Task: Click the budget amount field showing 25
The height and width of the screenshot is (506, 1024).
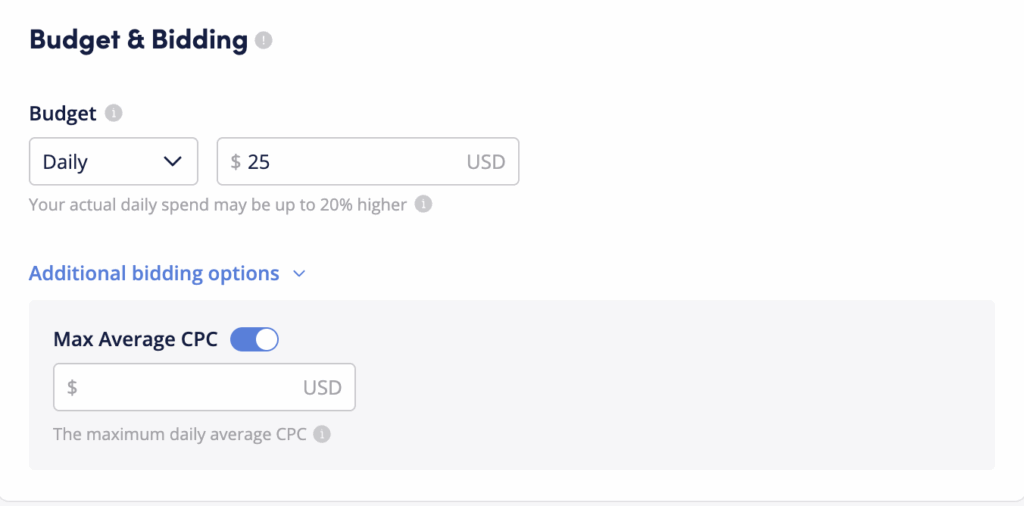Action: click(350, 162)
